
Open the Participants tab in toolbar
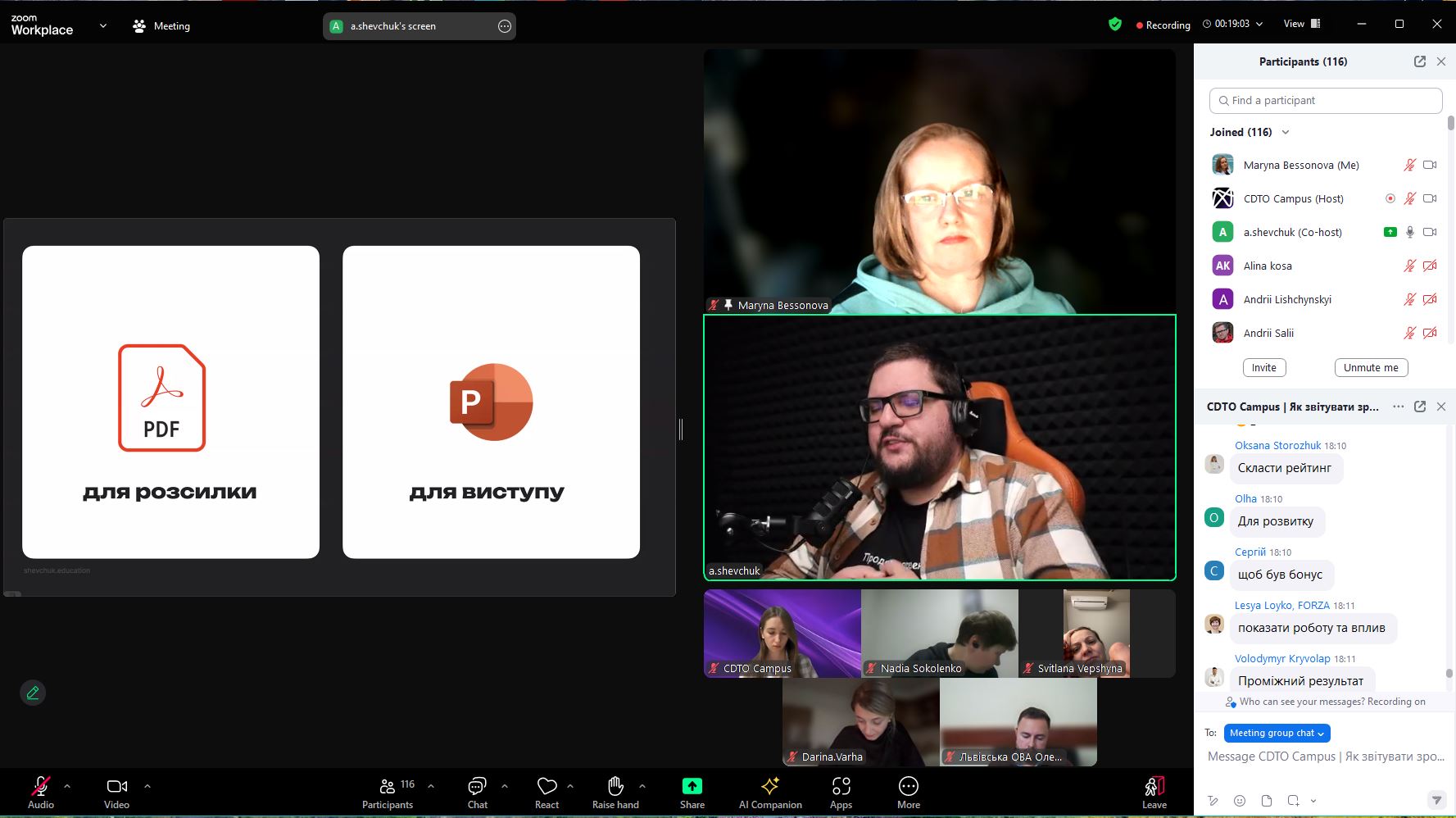pyautogui.click(x=388, y=787)
